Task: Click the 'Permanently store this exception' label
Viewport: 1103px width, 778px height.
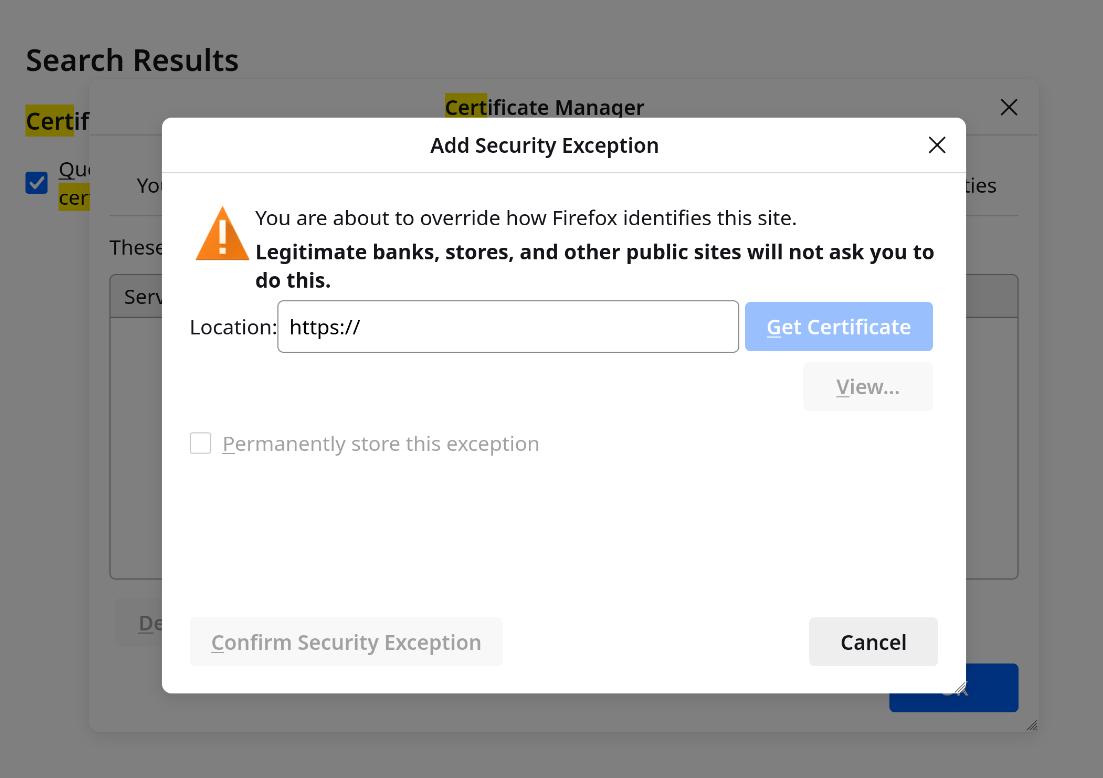Action: [x=381, y=444]
